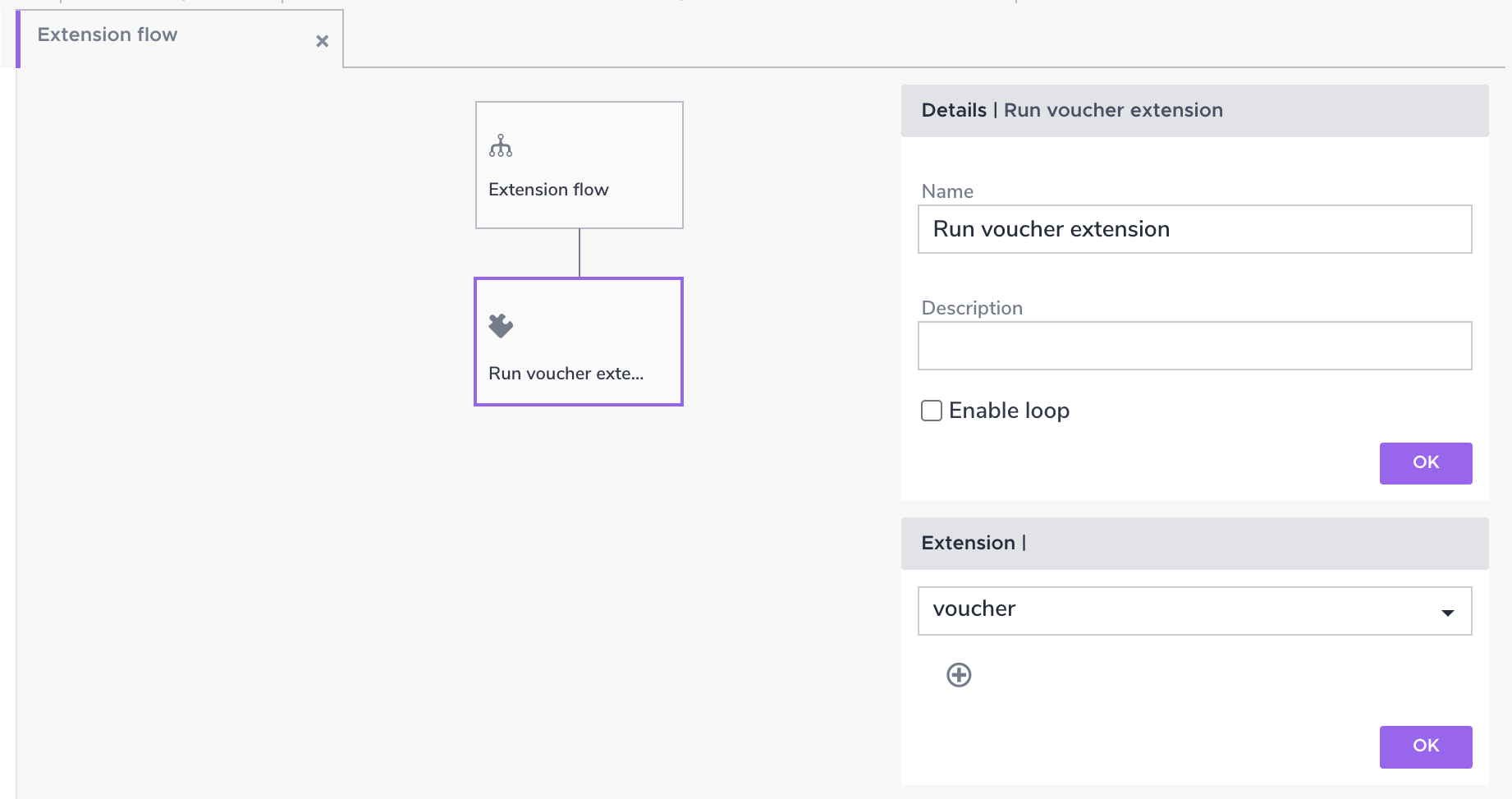Click the Extension panel header bar

point(1194,543)
